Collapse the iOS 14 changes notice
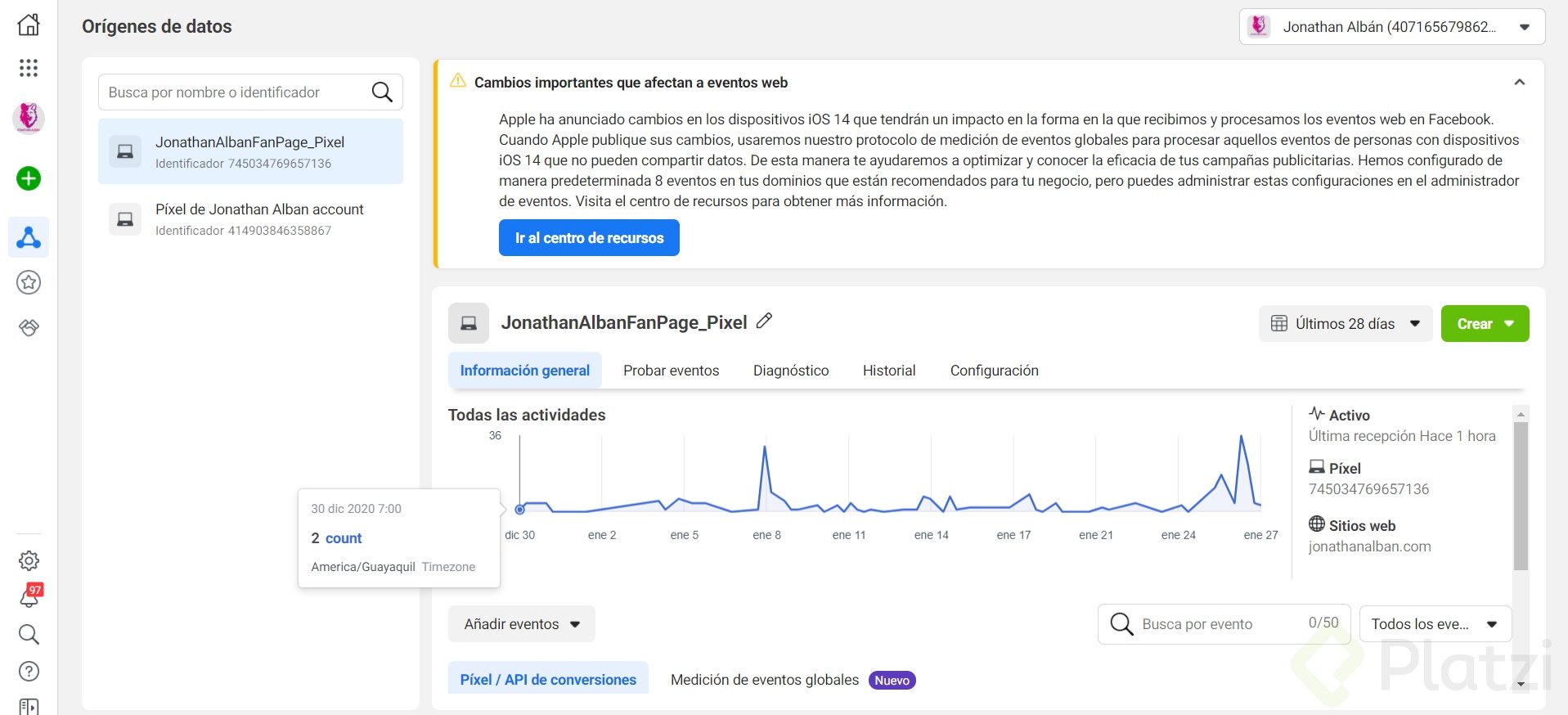The height and width of the screenshot is (715, 1568). 1520,82
